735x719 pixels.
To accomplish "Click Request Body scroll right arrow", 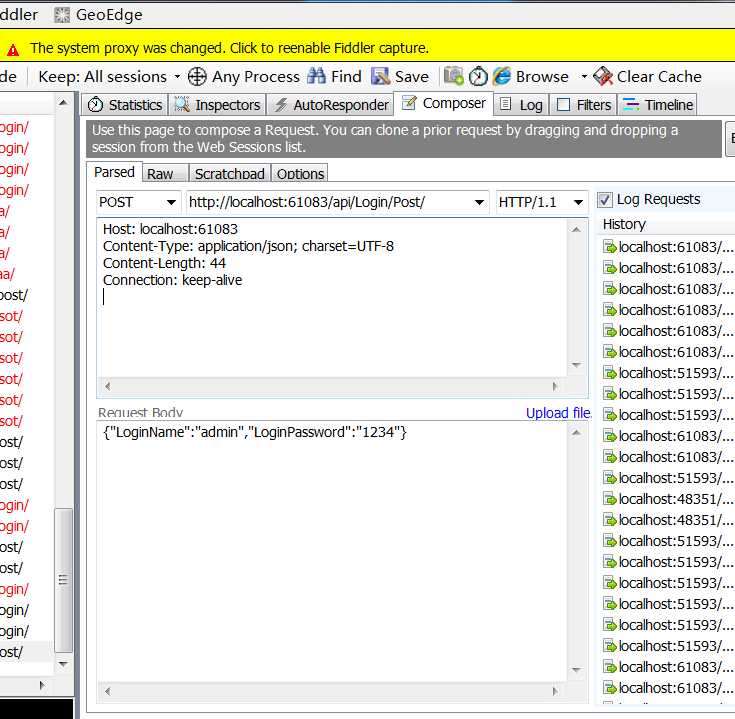I will (555, 691).
